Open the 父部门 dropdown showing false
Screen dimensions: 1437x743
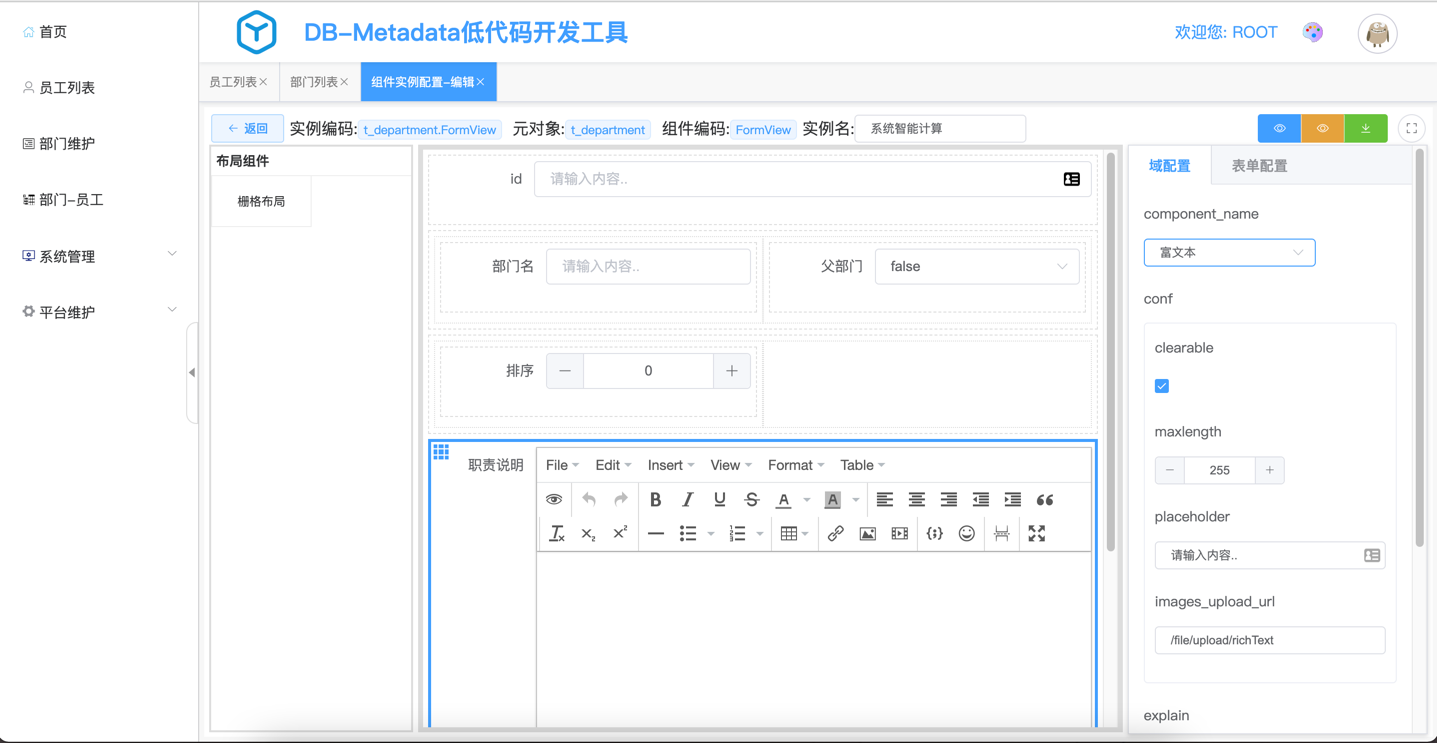977,267
